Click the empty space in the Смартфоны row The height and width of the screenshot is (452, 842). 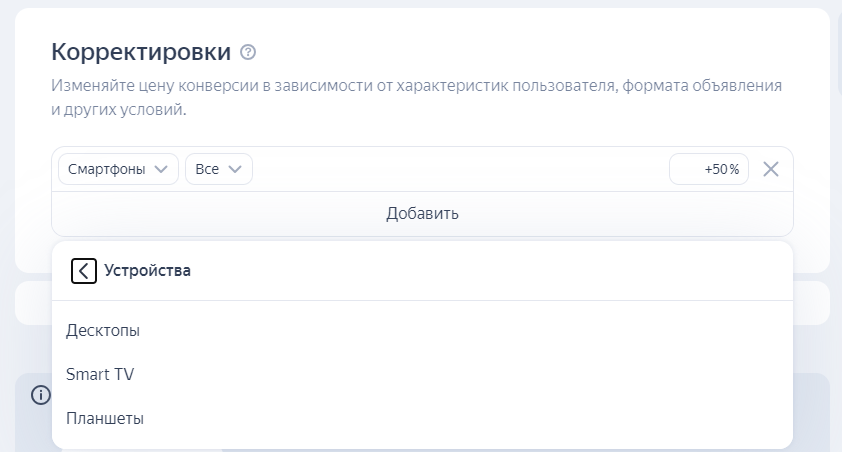[460, 169]
